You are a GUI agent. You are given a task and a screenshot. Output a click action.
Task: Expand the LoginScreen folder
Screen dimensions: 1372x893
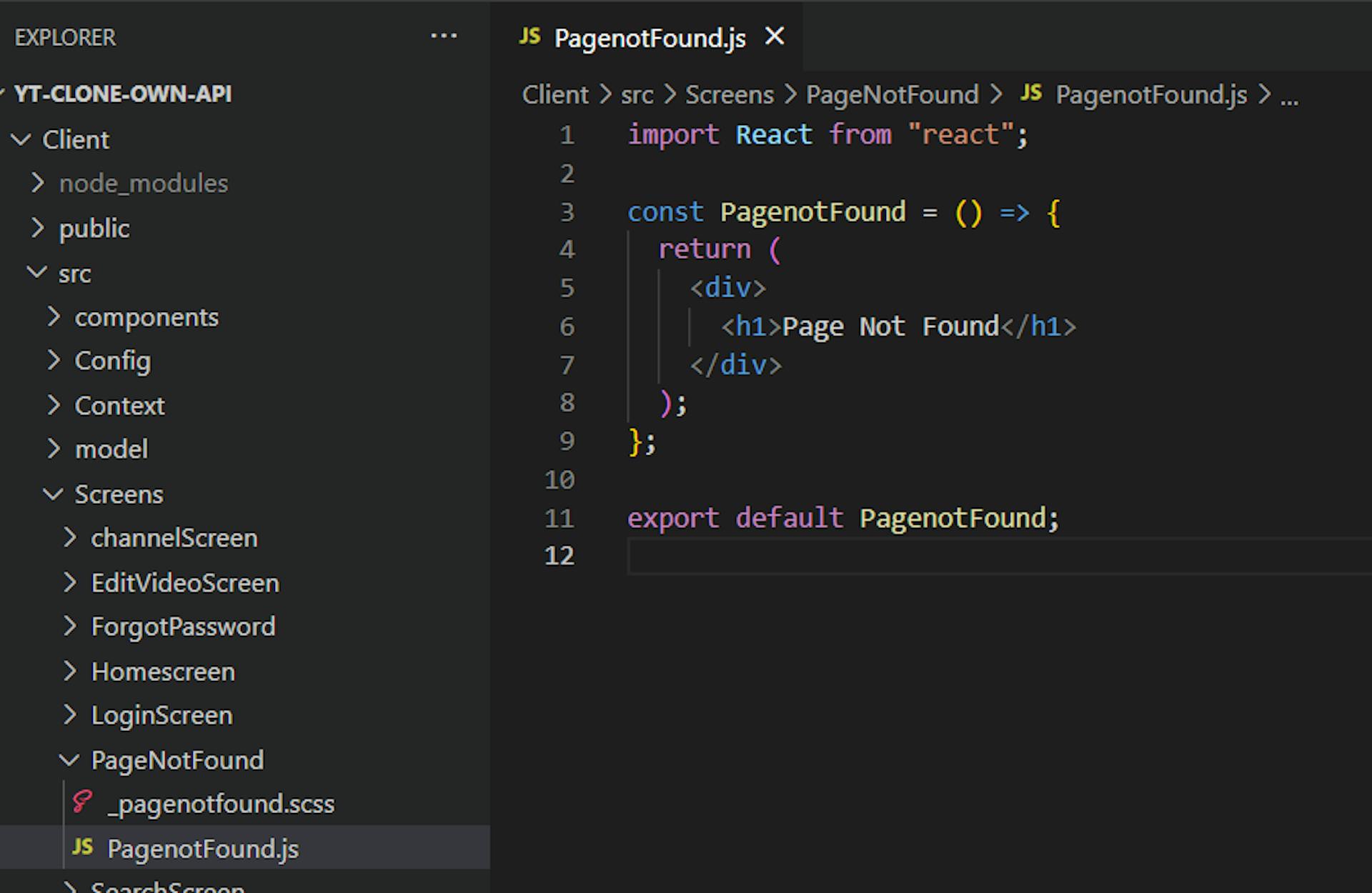tap(70, 714)
